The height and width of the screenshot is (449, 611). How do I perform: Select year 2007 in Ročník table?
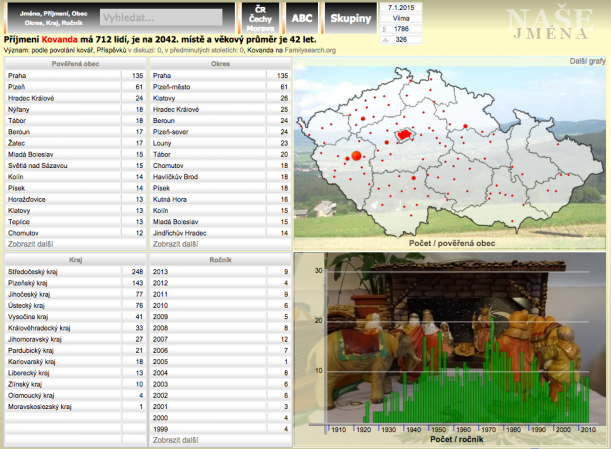point(162,339)
